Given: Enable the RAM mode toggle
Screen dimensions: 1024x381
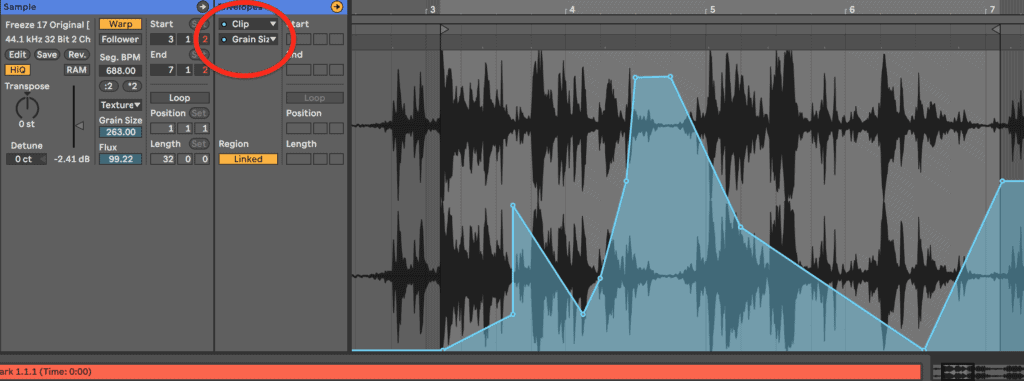Looking at the screenshot, I should 77,70.
